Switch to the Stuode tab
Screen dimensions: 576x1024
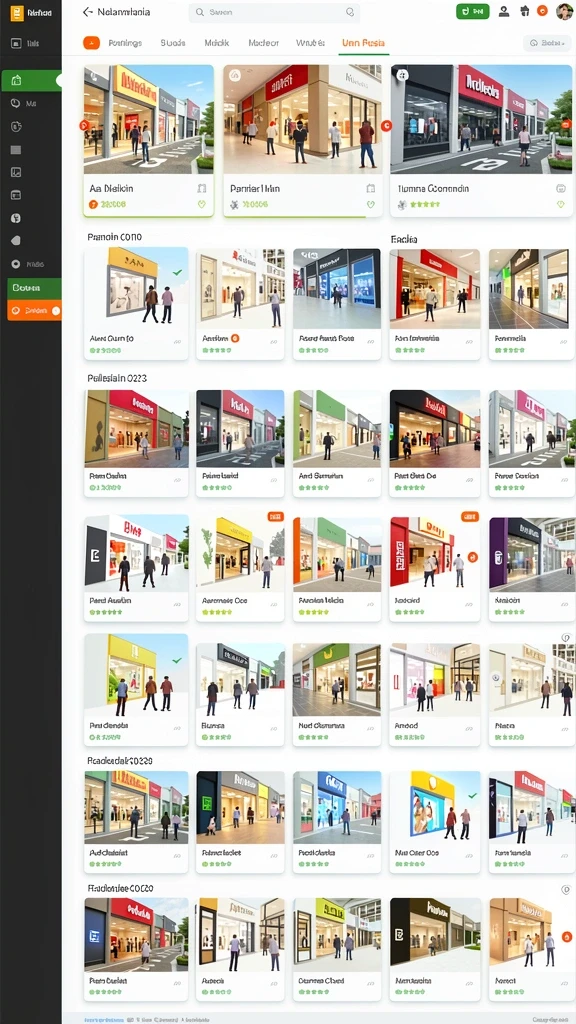click(x=173, y=43)
